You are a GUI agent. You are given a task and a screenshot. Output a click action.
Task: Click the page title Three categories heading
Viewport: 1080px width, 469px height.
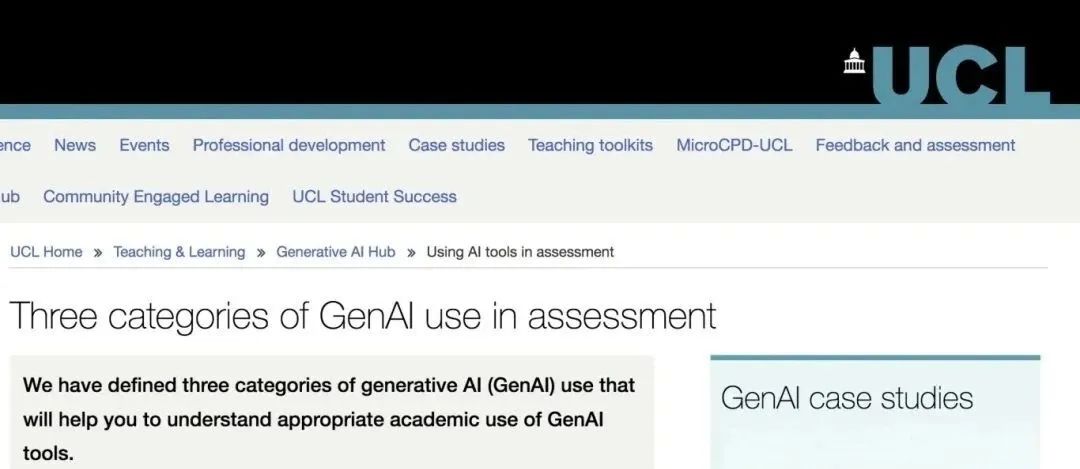363,316
